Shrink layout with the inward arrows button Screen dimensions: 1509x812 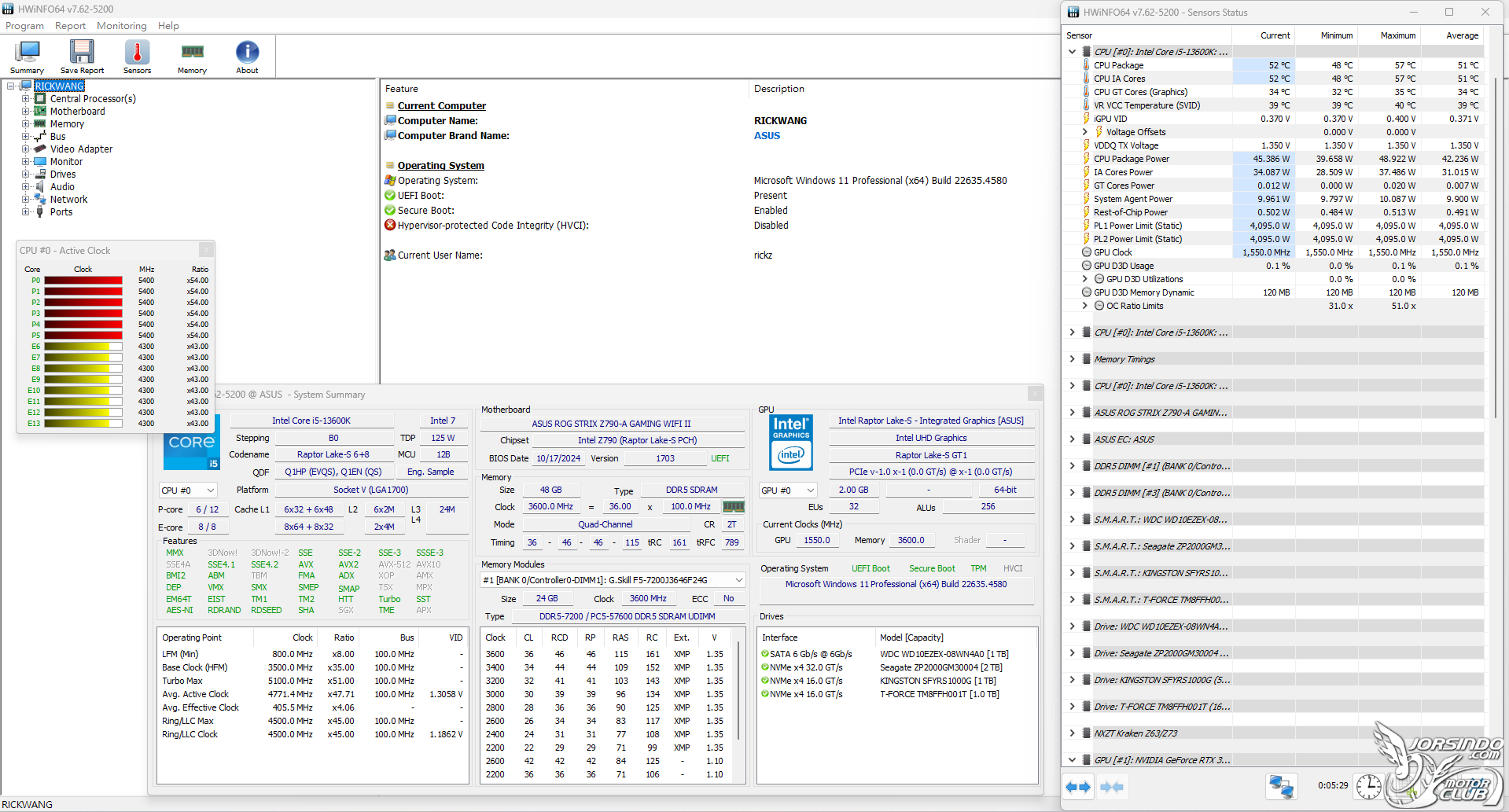(1112, 787)
